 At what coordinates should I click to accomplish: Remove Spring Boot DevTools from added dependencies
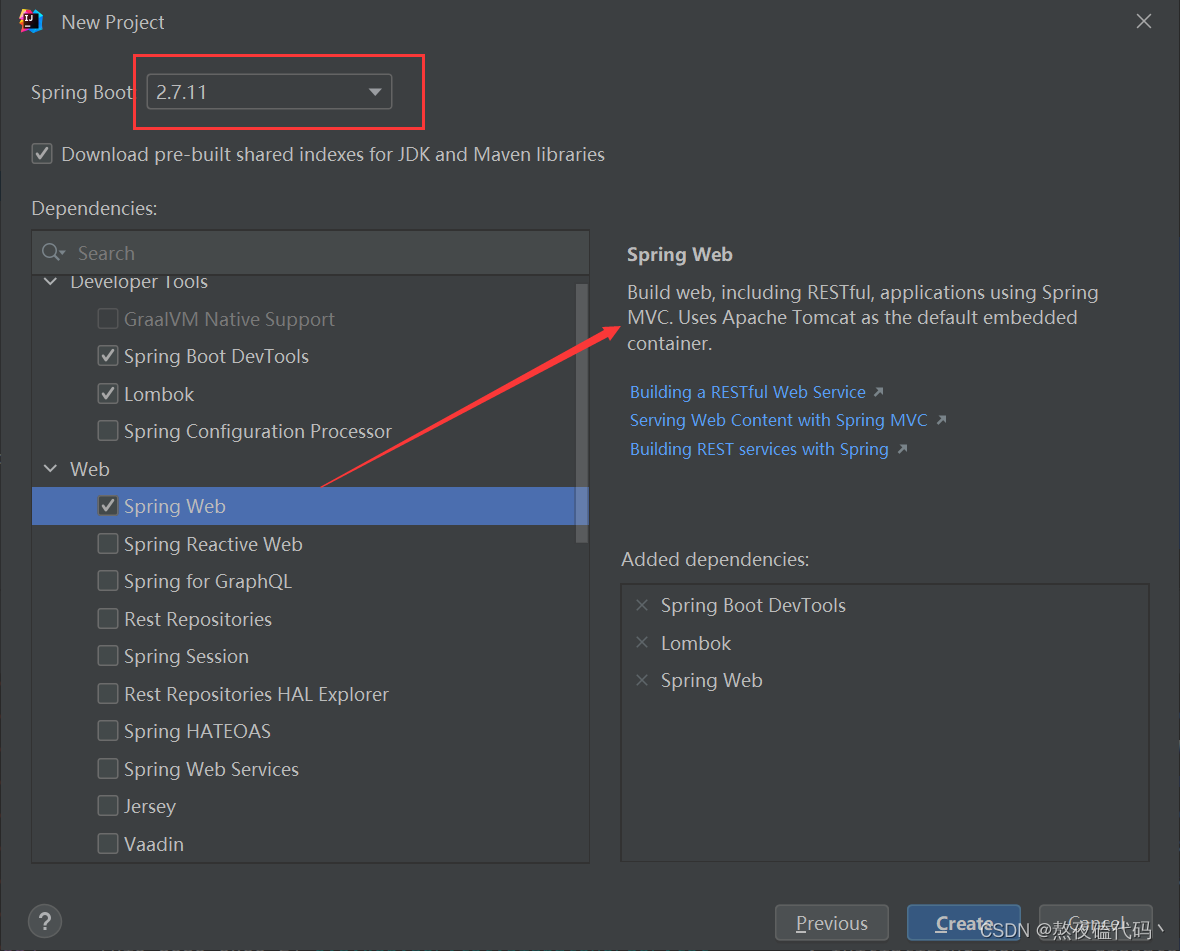642,605
